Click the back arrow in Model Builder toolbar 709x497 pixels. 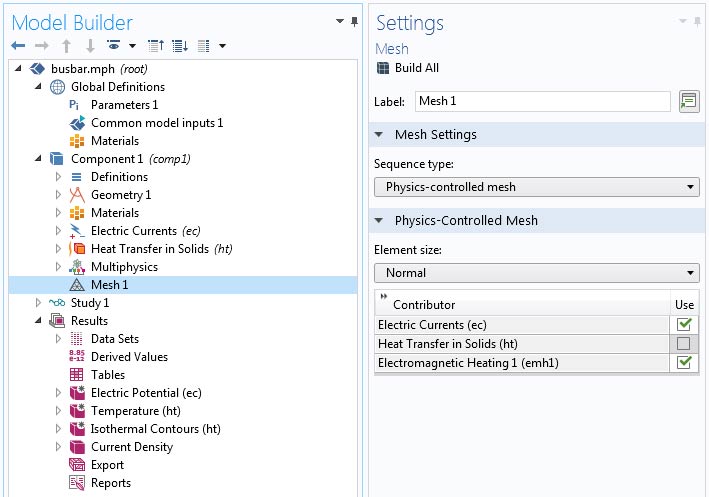click(x=17, y=46)
